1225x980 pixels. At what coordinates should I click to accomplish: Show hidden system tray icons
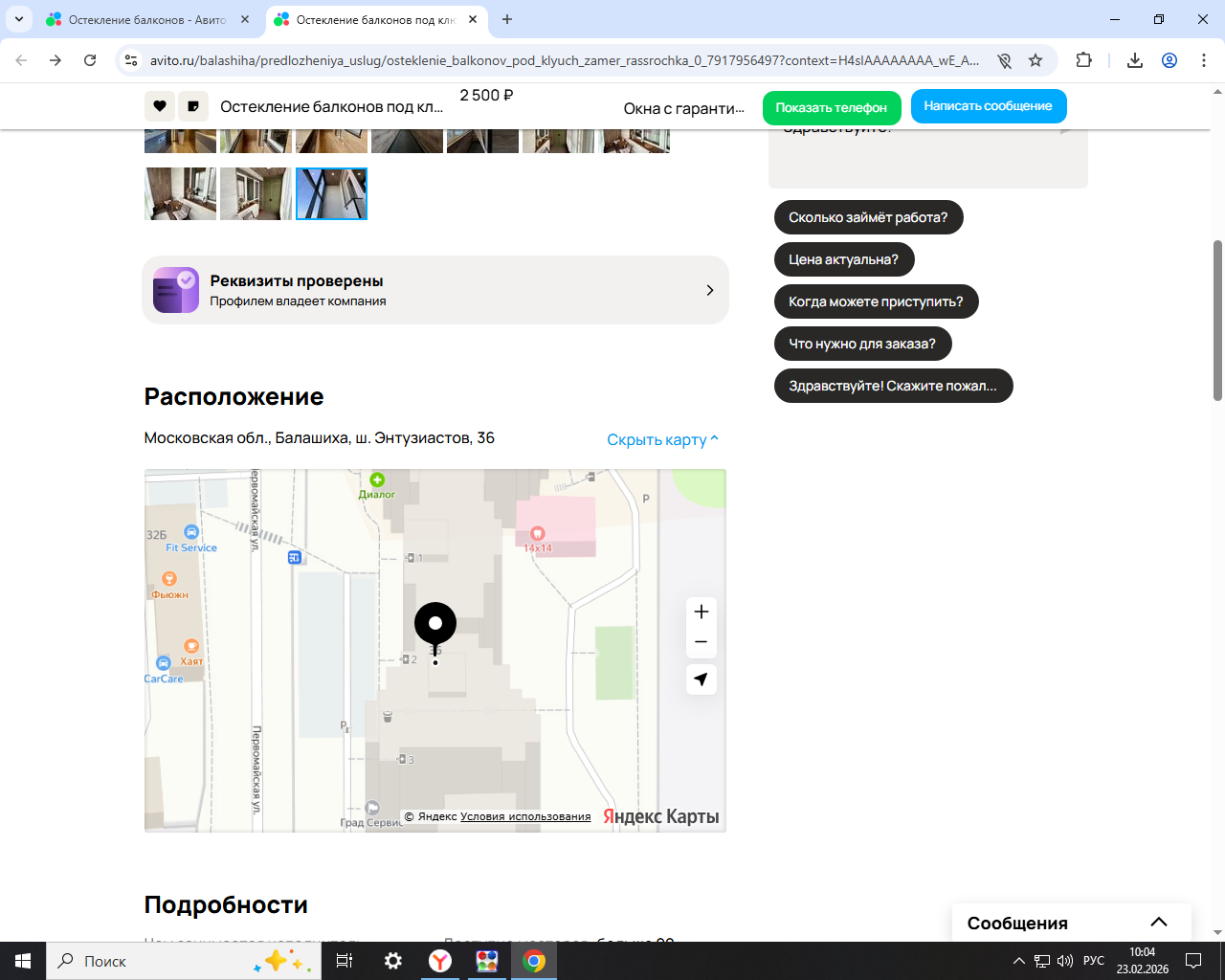[1019, 961]
